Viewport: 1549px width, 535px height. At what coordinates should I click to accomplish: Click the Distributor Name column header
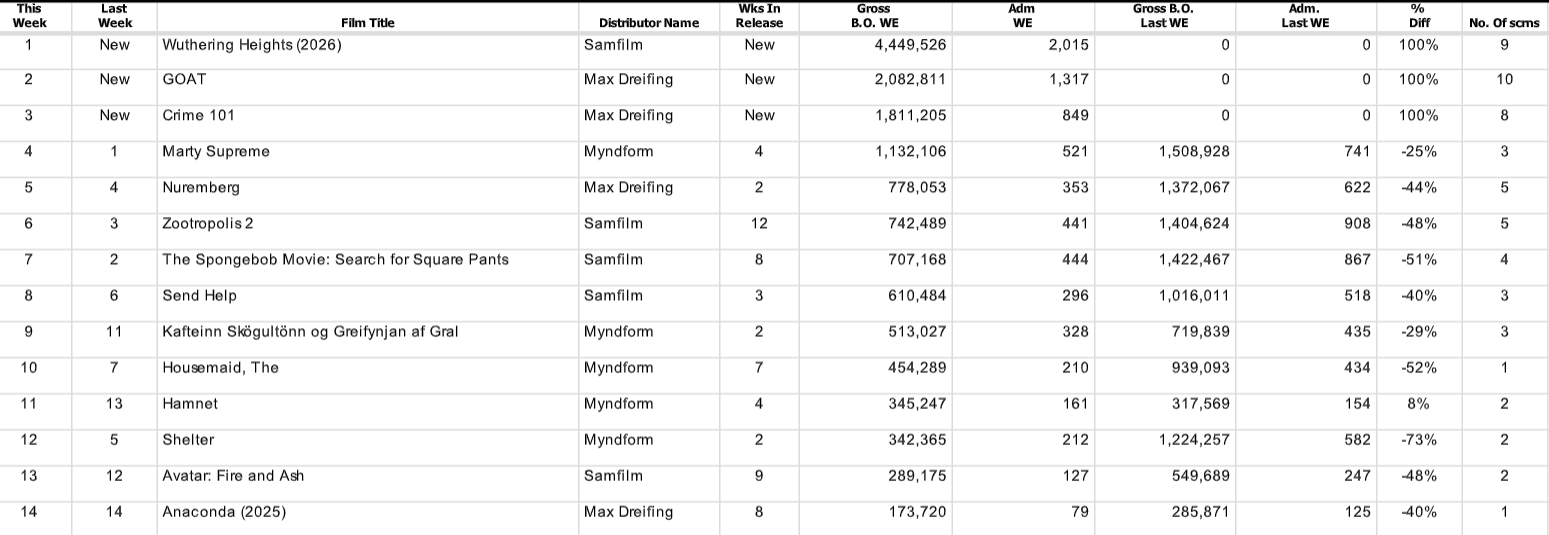[648, 23]
